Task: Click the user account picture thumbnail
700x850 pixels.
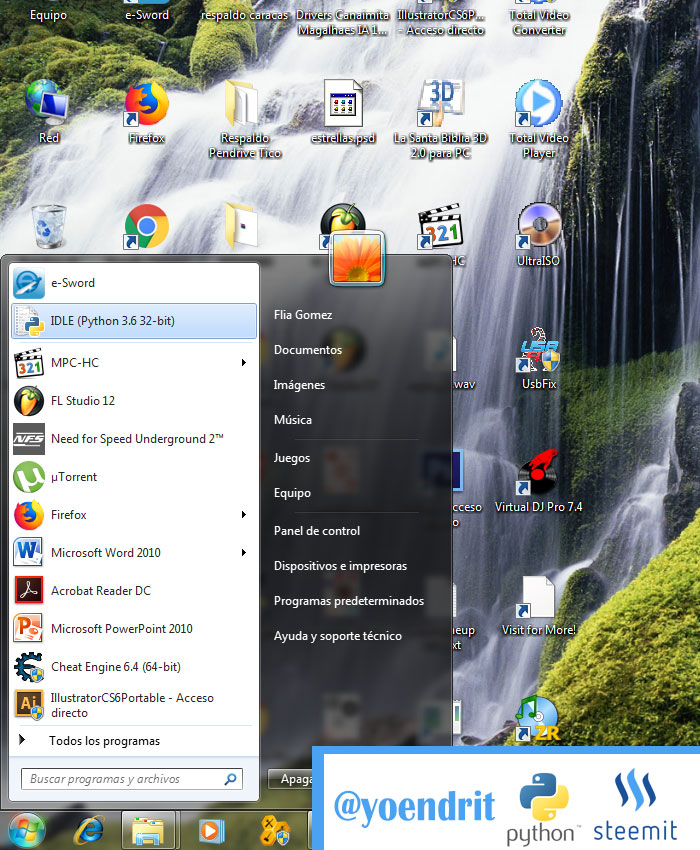Action: point(357,258)
